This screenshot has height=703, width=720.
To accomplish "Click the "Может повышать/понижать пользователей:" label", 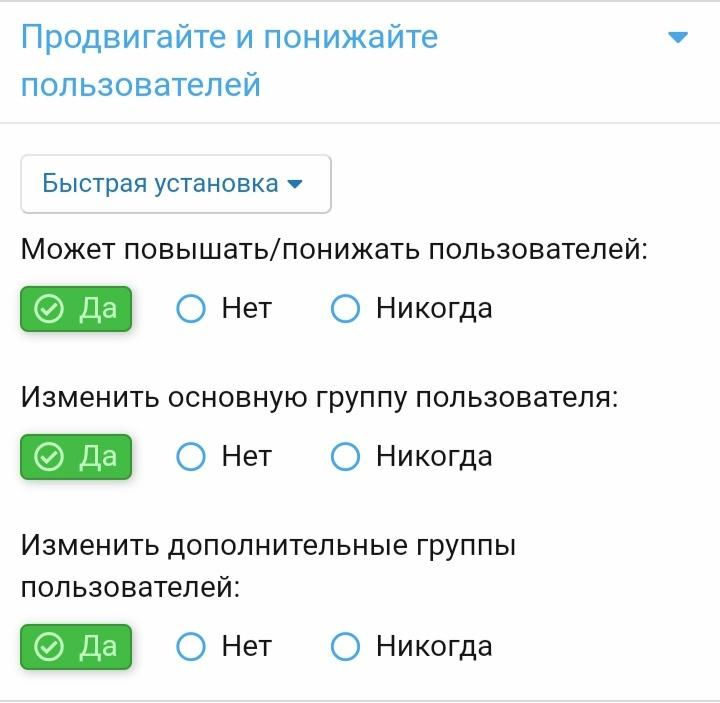I will click(334, 249).
